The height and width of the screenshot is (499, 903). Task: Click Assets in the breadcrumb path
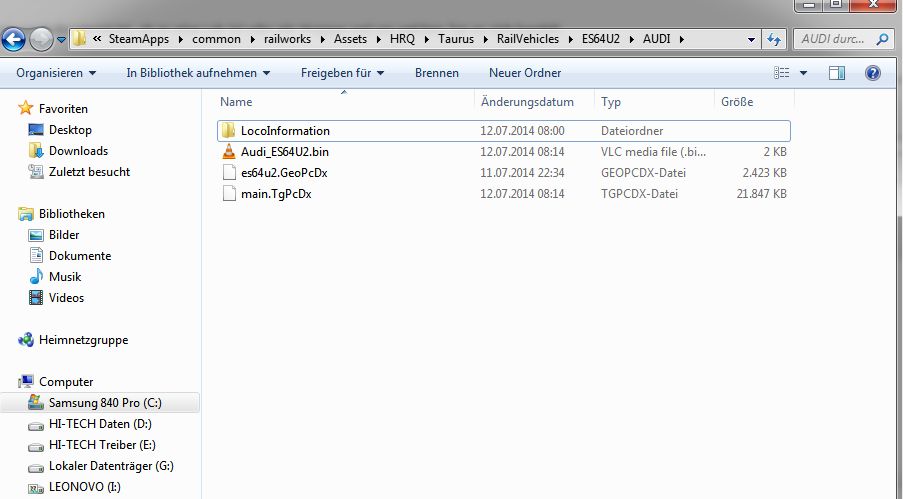point(350,39)
